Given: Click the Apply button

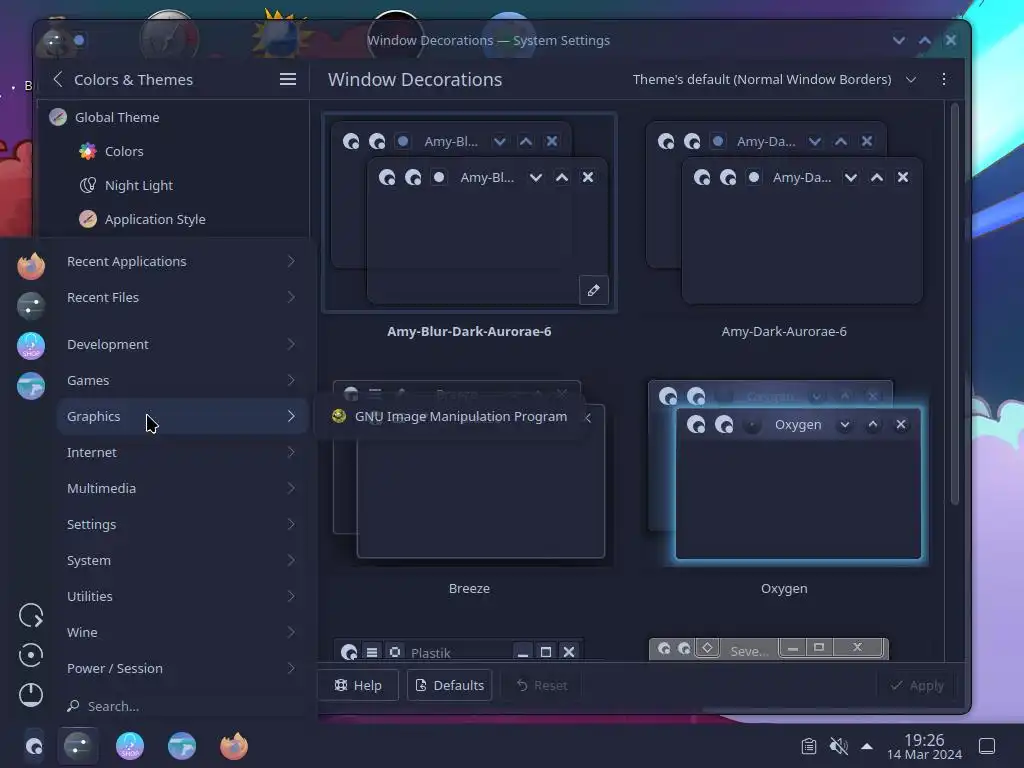Looking at the screenshot, I should tap(917, 685).
